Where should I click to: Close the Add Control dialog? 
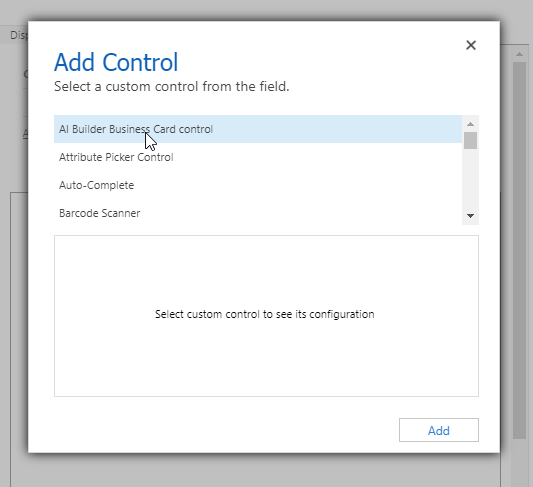point(471,45)
